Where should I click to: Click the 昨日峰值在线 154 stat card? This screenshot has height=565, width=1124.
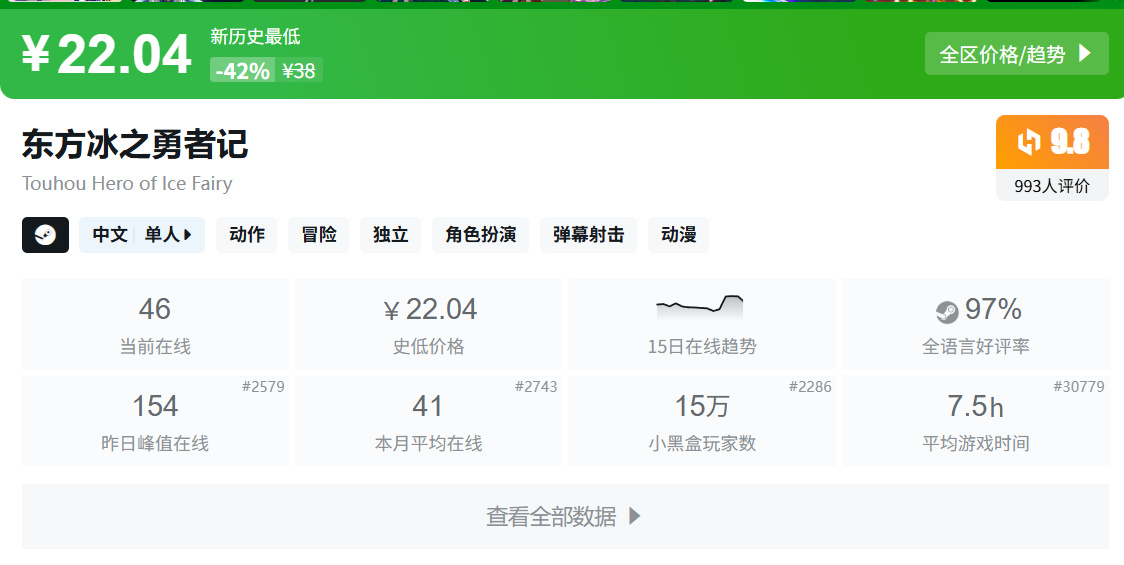[x=155, y=421]
